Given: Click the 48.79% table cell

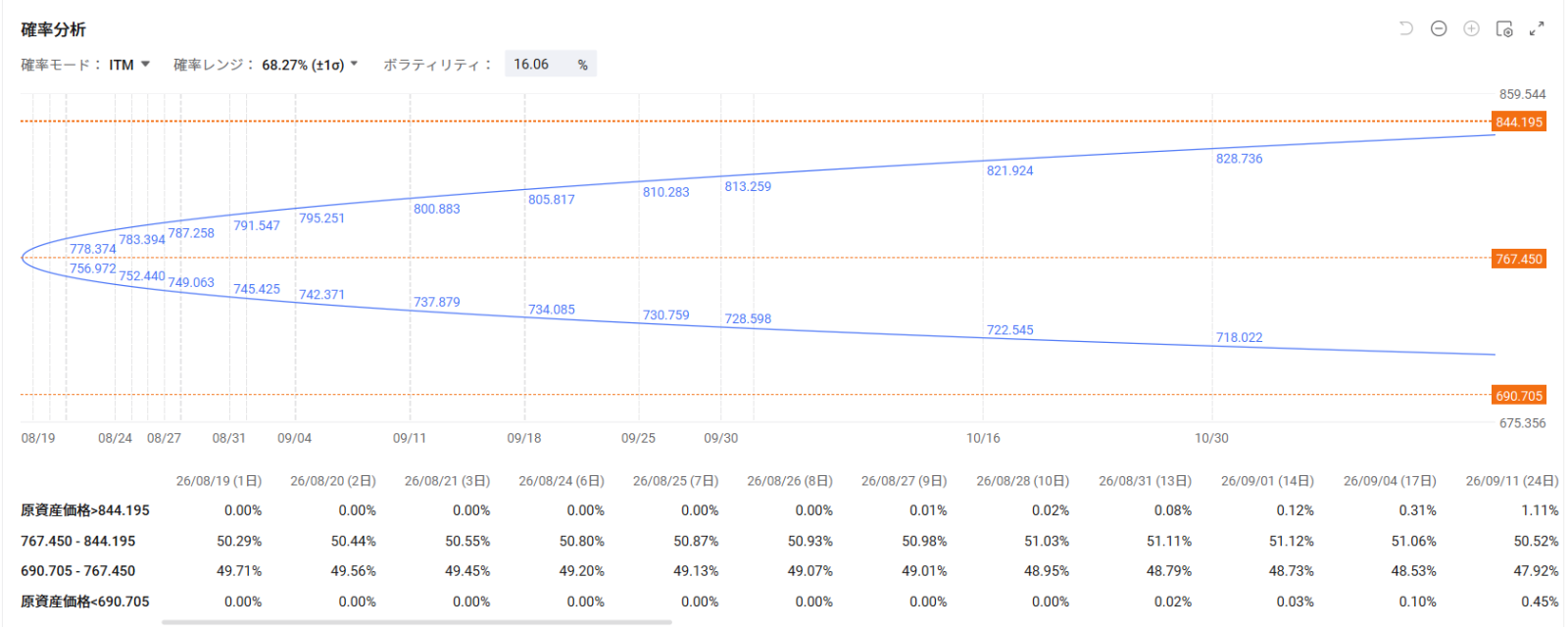Looking at the screenshot, I should tap(1169, 571).
